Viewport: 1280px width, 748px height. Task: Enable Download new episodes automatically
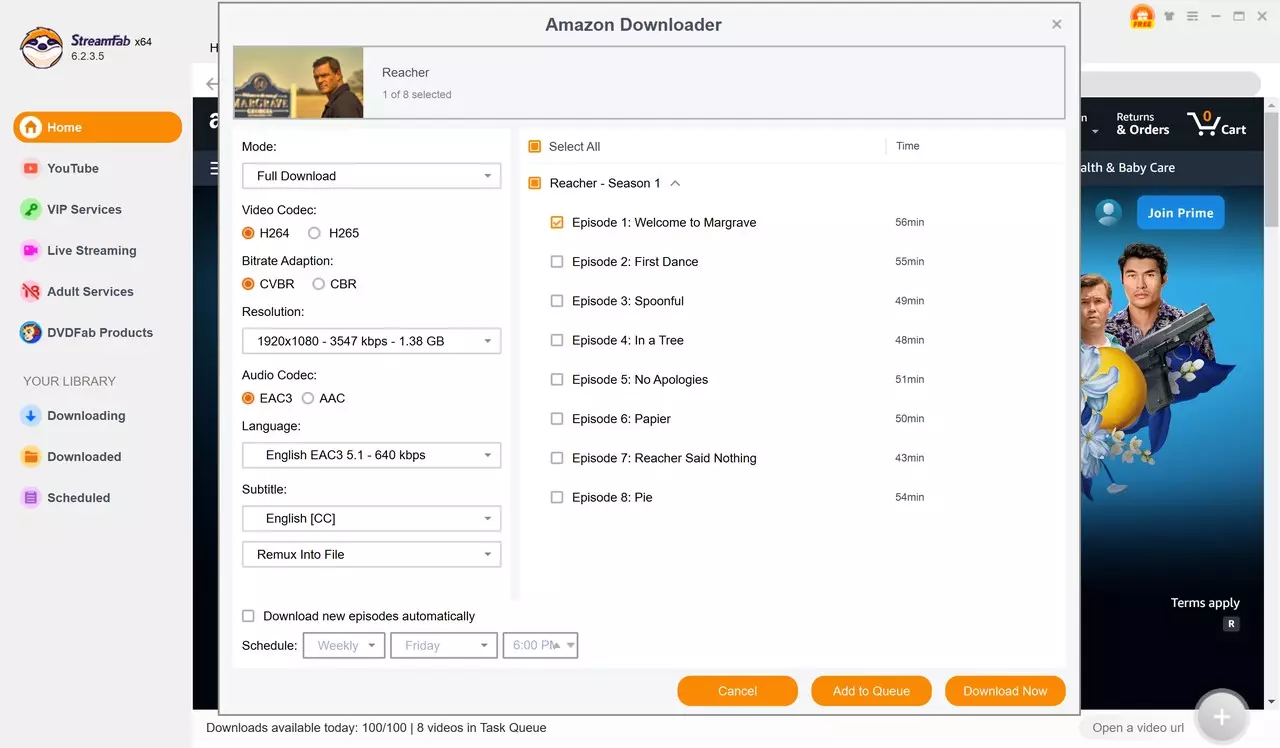tap(248, 616)
